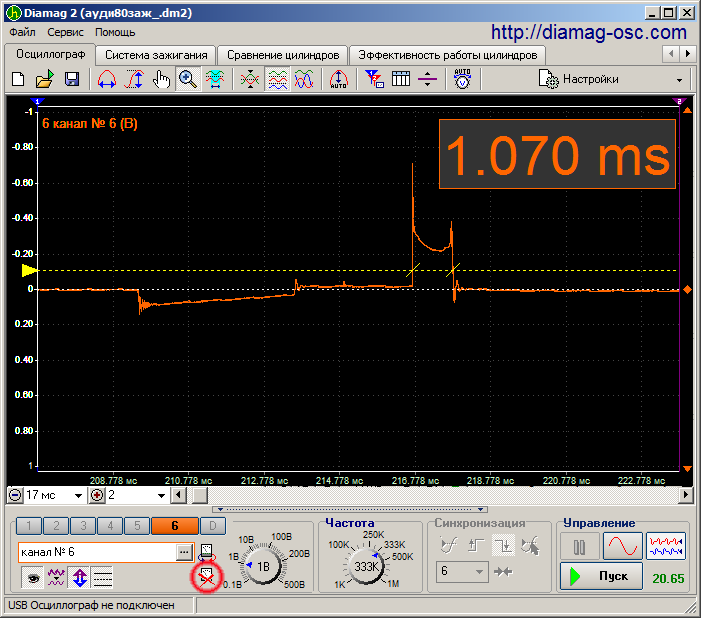The height and width of the screenshot is (618, 701).
Task: Open the Помощь menu
Action: click(x=115, y=32)
